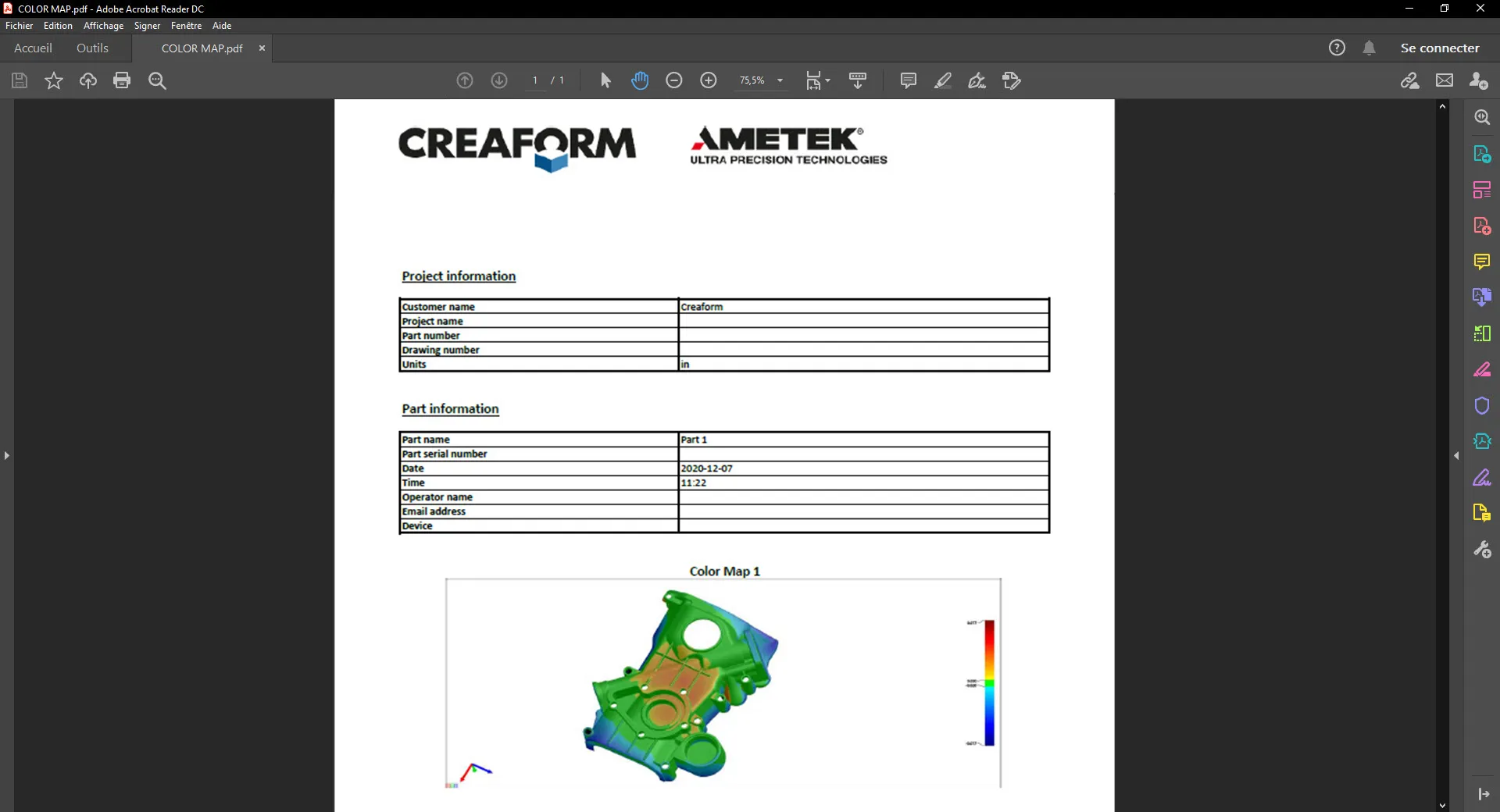This screenshot has width=1500, height=812.
Task: Collapse sidebar with bottom arrow icon
Action: (1483, 794)
